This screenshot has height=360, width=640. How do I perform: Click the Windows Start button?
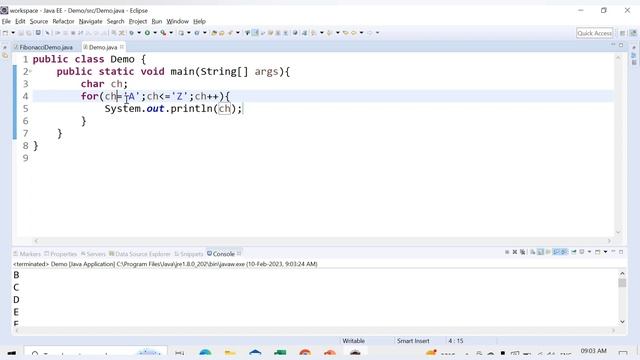[12, 353]
